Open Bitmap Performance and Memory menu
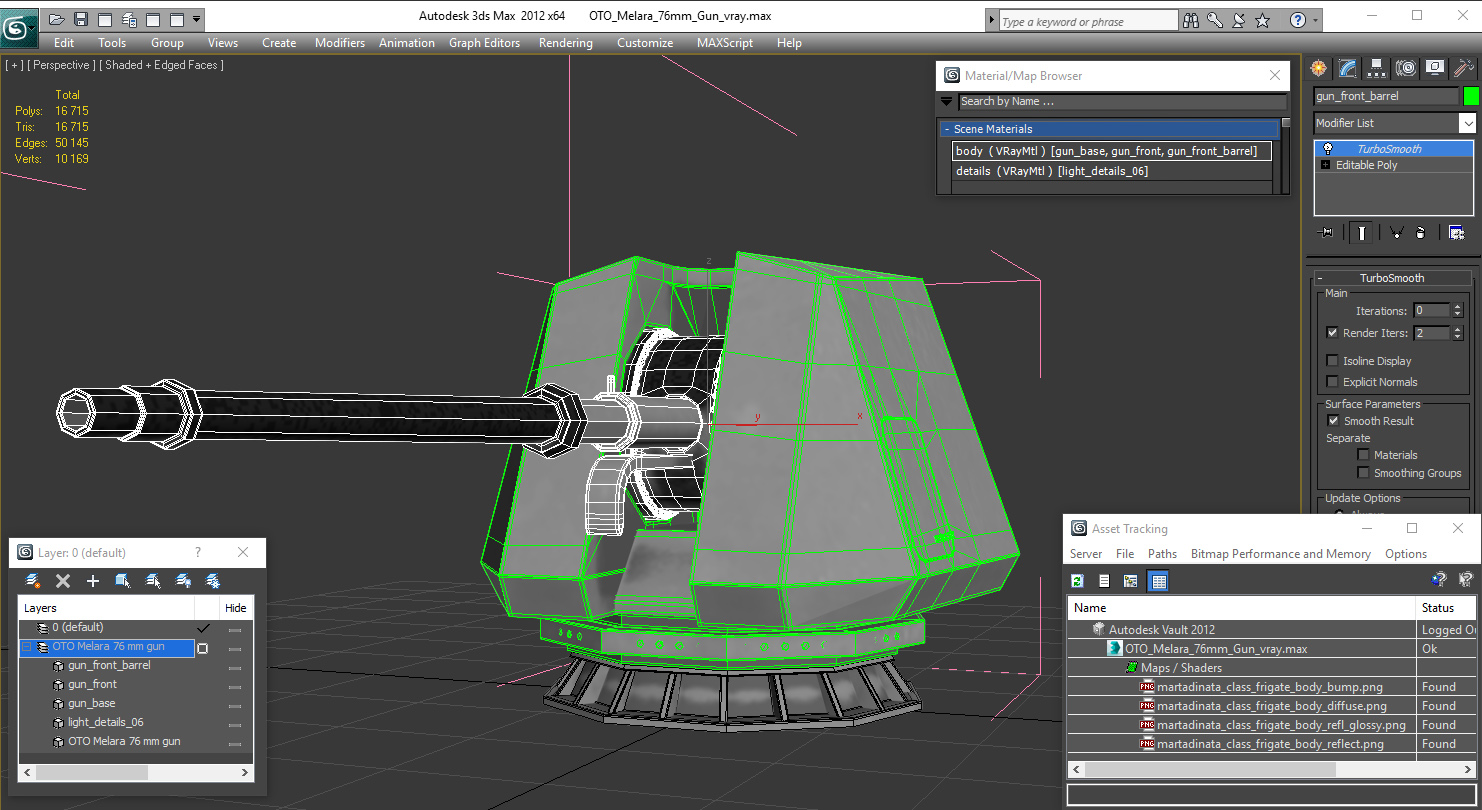Screen dimensions: 1482x810 click(1281, 554)
